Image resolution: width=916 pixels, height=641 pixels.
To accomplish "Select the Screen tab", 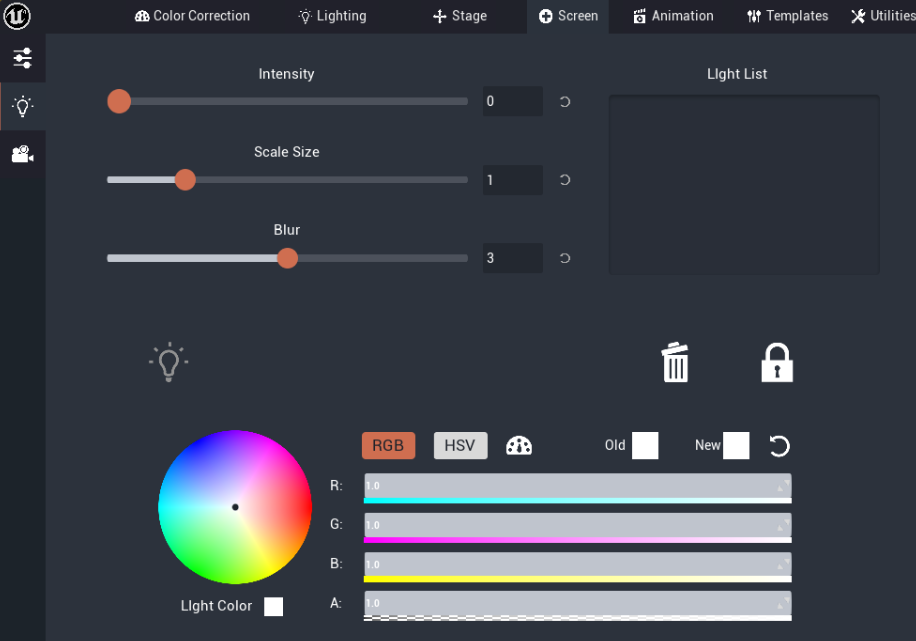I will click(x=568, y=16).
